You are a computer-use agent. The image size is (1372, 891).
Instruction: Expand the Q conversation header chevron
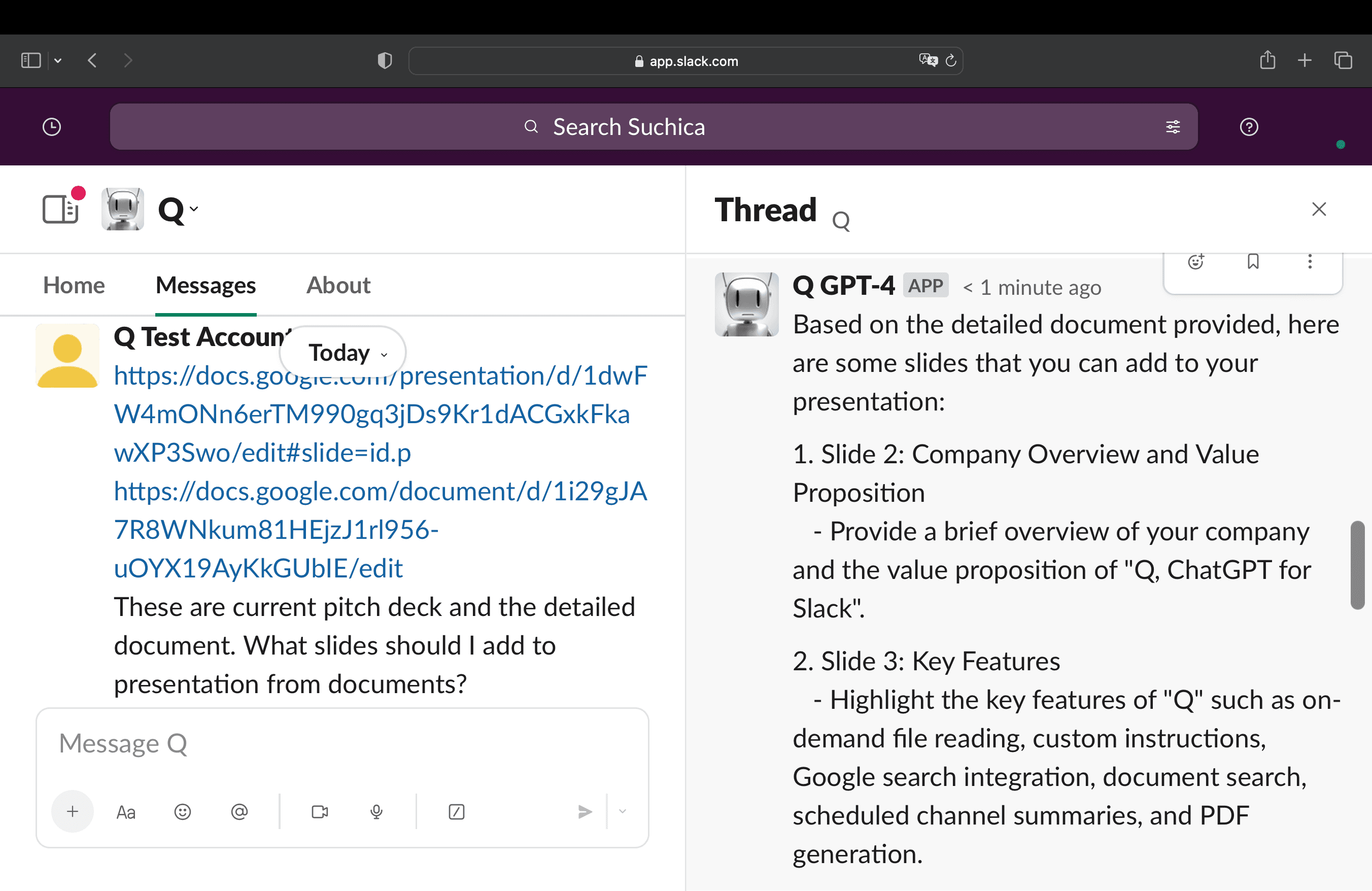(x=194, y=209)
